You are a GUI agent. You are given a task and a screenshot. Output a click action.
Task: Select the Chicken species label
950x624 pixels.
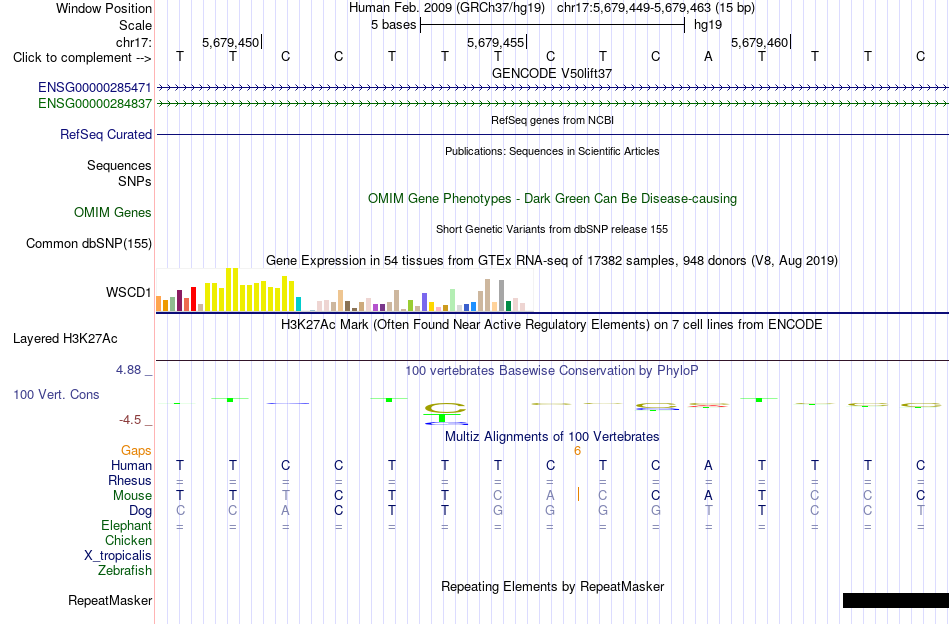coord(128,540)
